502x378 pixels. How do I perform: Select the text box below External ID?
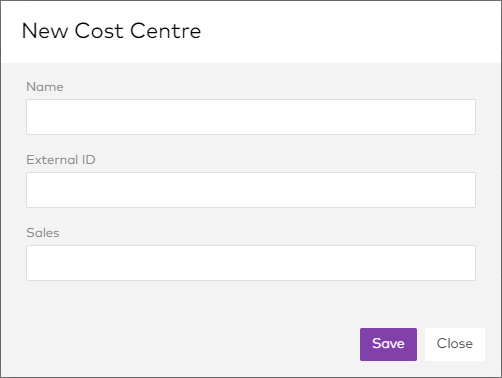point(251,190)
